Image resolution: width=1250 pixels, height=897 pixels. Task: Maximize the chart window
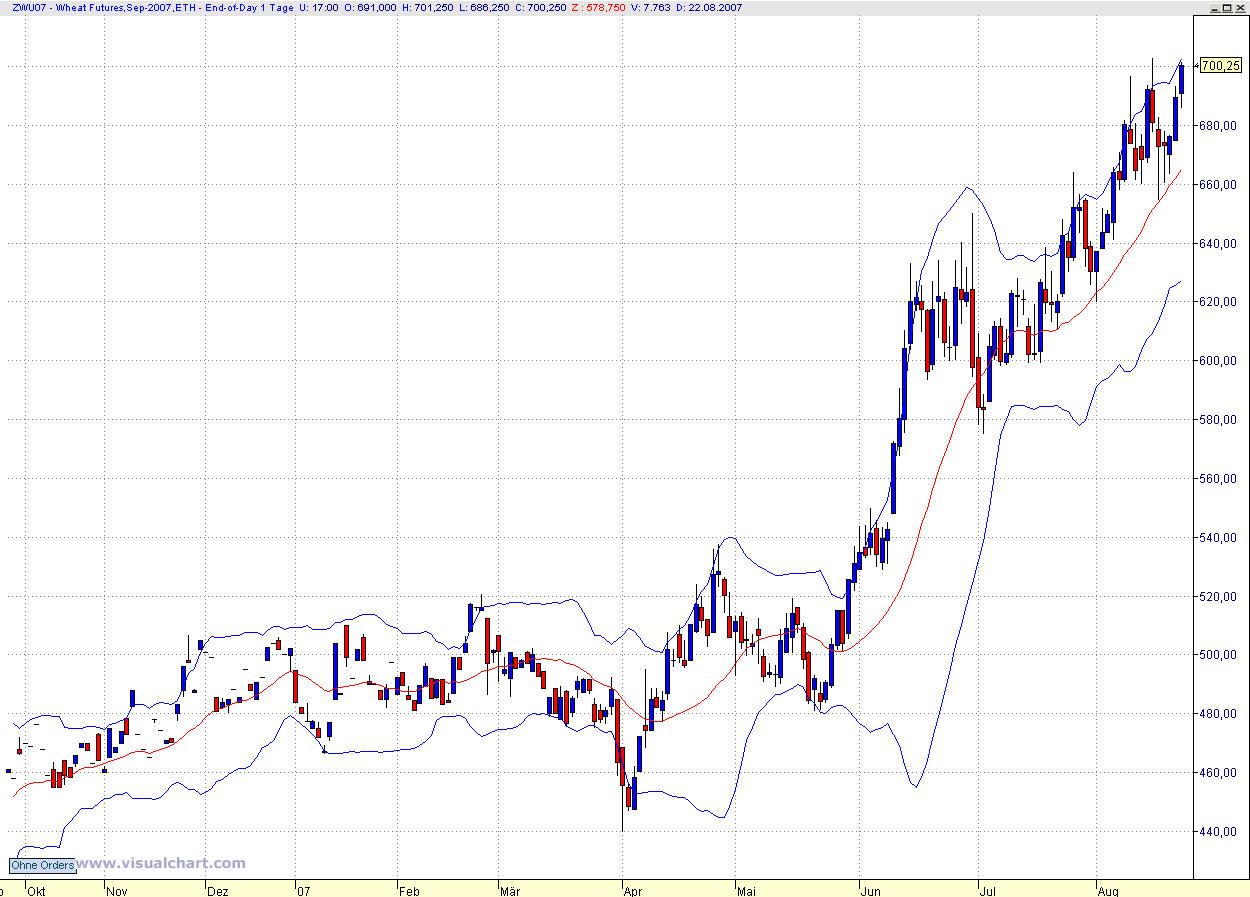1225,6
